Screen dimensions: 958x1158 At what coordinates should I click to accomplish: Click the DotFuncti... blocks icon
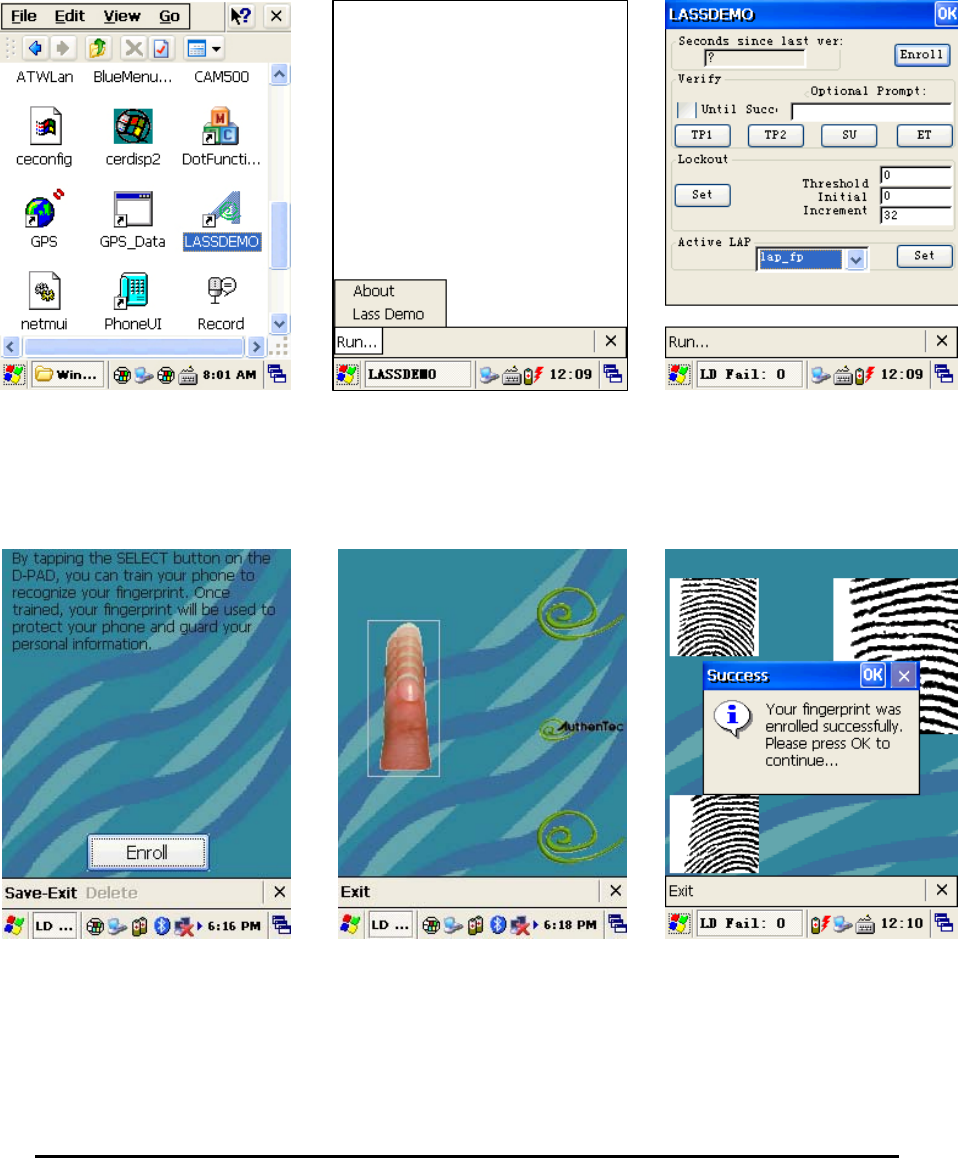coord(221,126)
